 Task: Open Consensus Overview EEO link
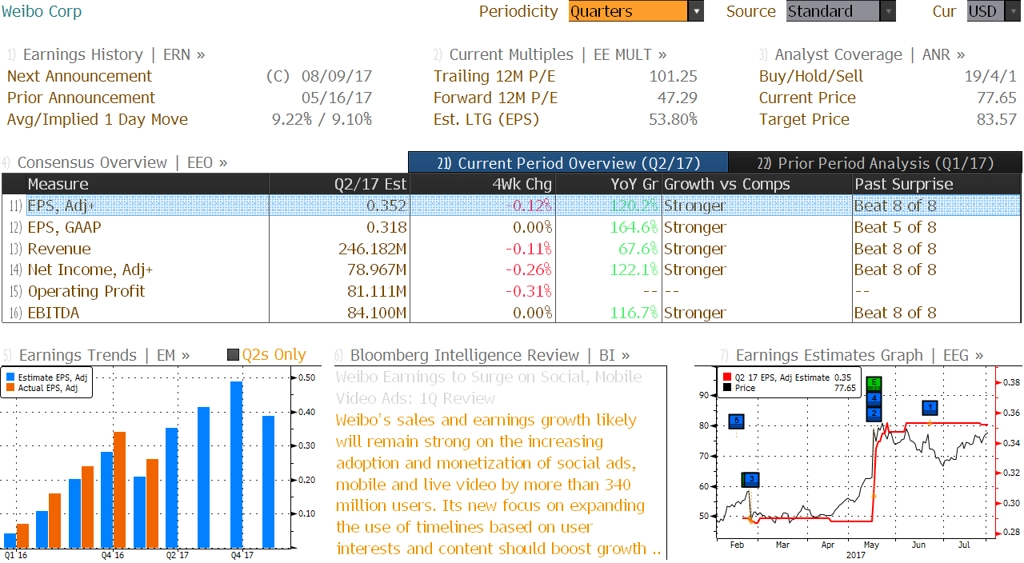coord(122,163)
